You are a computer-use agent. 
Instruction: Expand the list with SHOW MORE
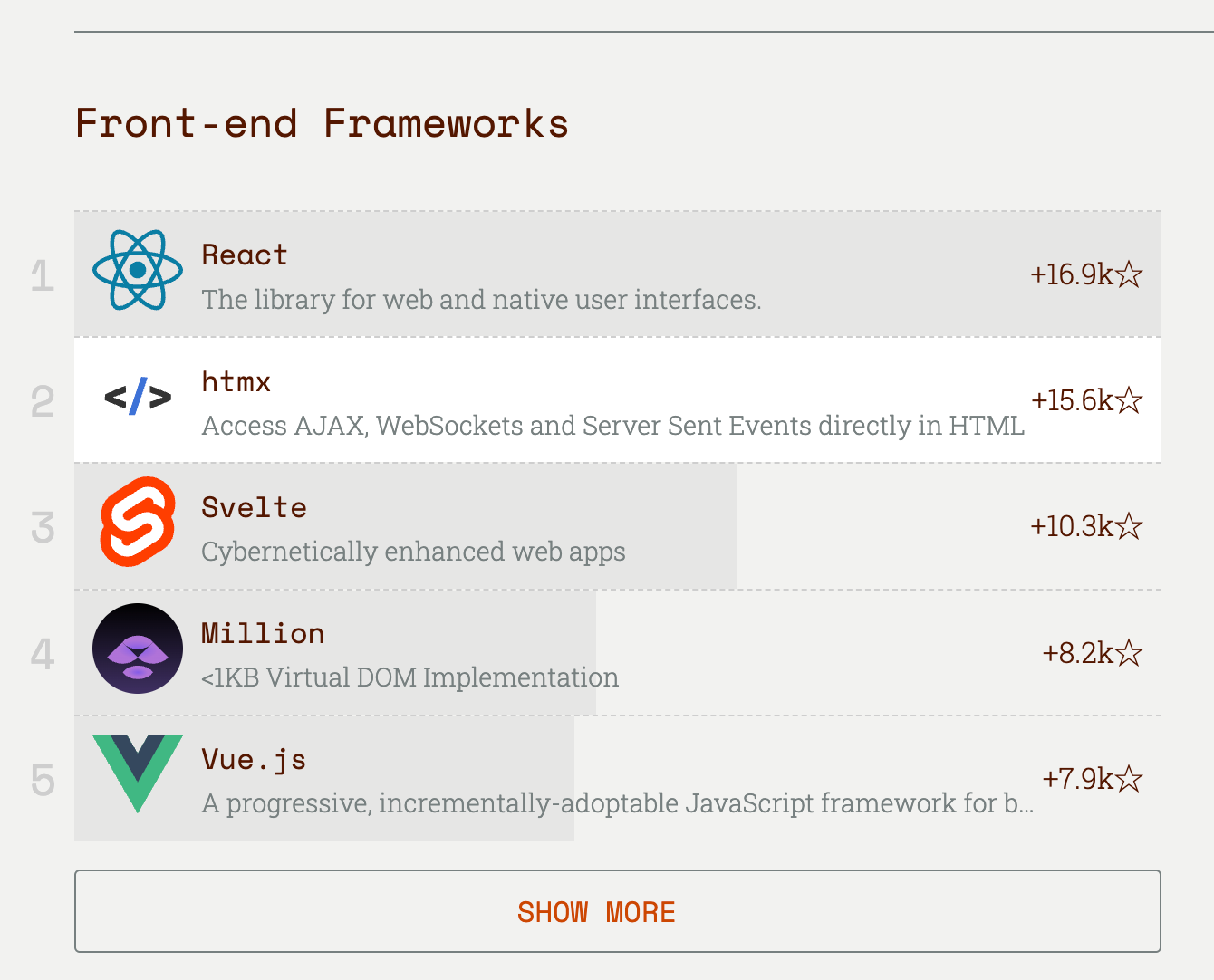(618, 911)
